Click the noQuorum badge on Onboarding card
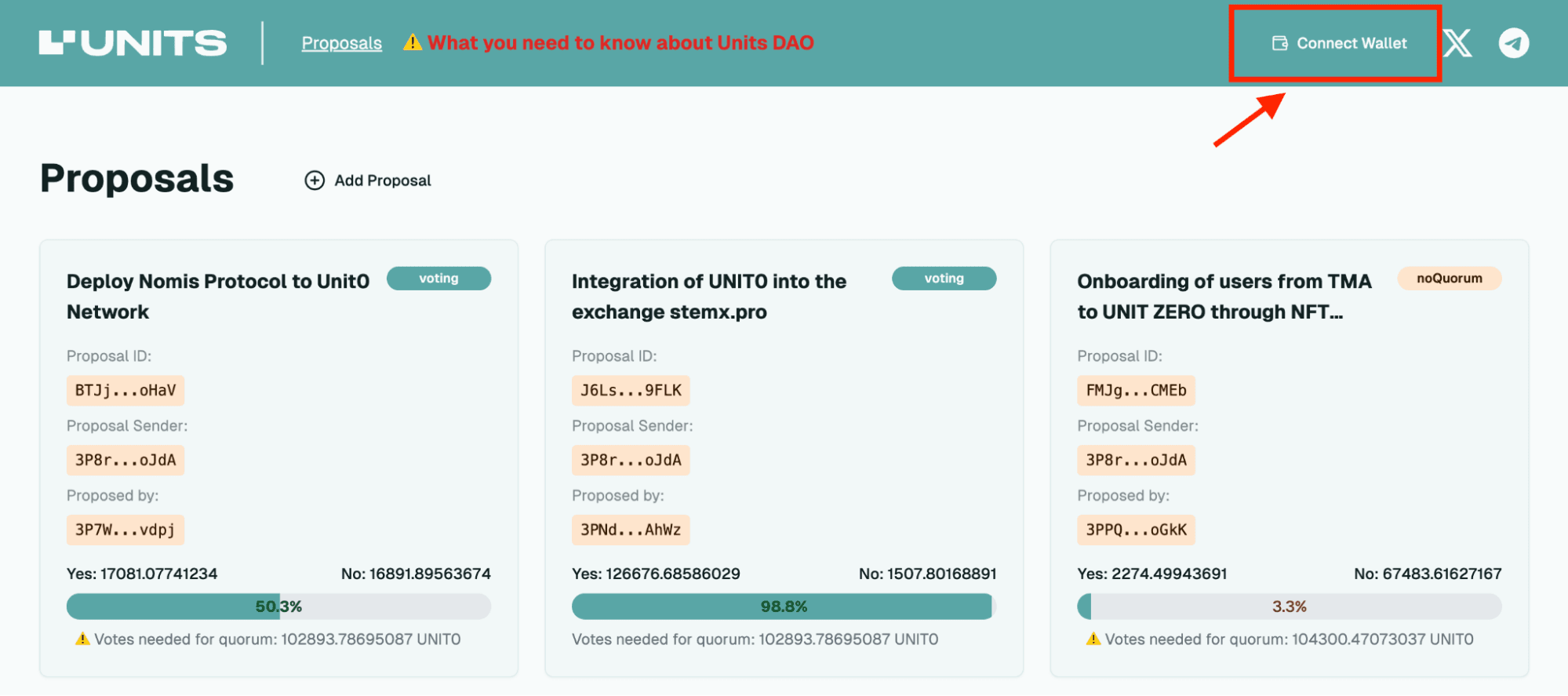 click(x=1449, y=279)
